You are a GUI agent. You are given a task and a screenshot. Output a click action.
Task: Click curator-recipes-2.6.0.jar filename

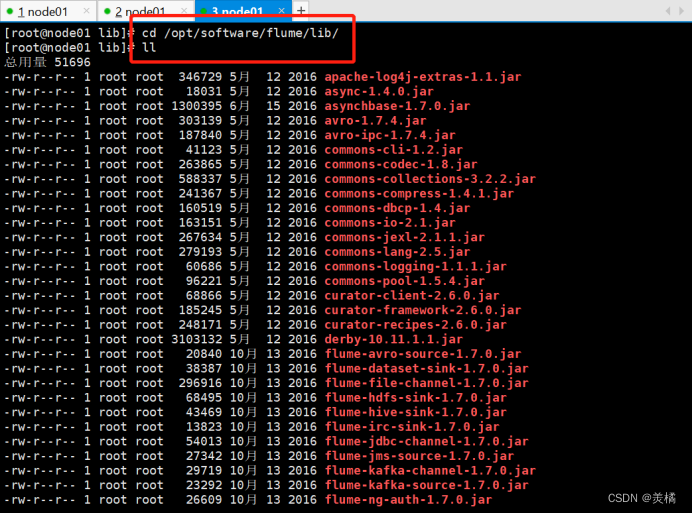(x=416, y=324)
